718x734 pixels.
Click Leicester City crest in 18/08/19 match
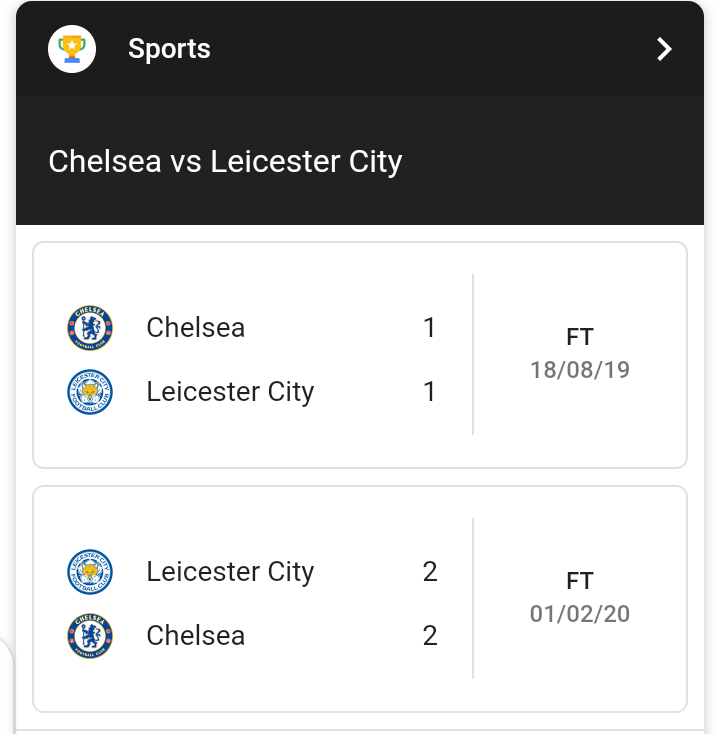point(90,392)
